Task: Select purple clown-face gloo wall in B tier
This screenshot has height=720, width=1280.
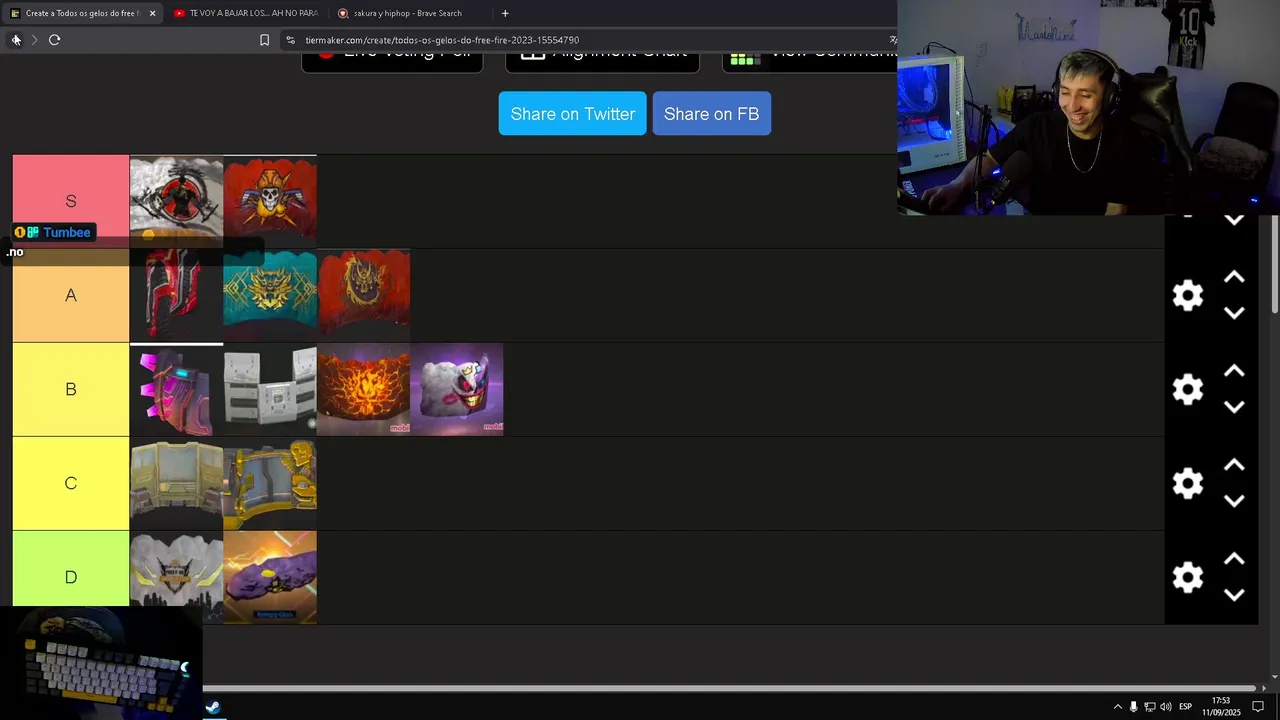Action: pyautogui.click(x=457, y=389)
